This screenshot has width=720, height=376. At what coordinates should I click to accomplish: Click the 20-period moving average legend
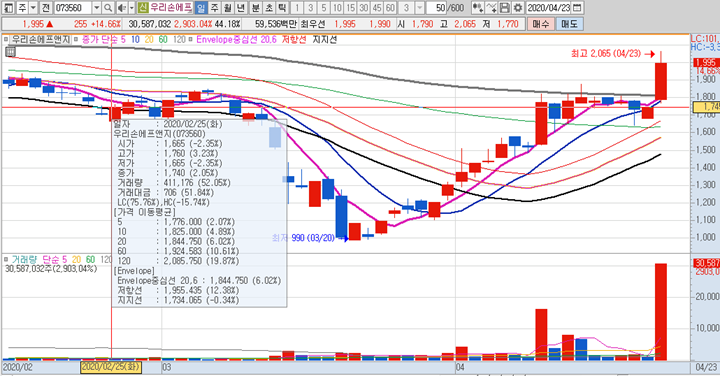(x=149, y=39)
